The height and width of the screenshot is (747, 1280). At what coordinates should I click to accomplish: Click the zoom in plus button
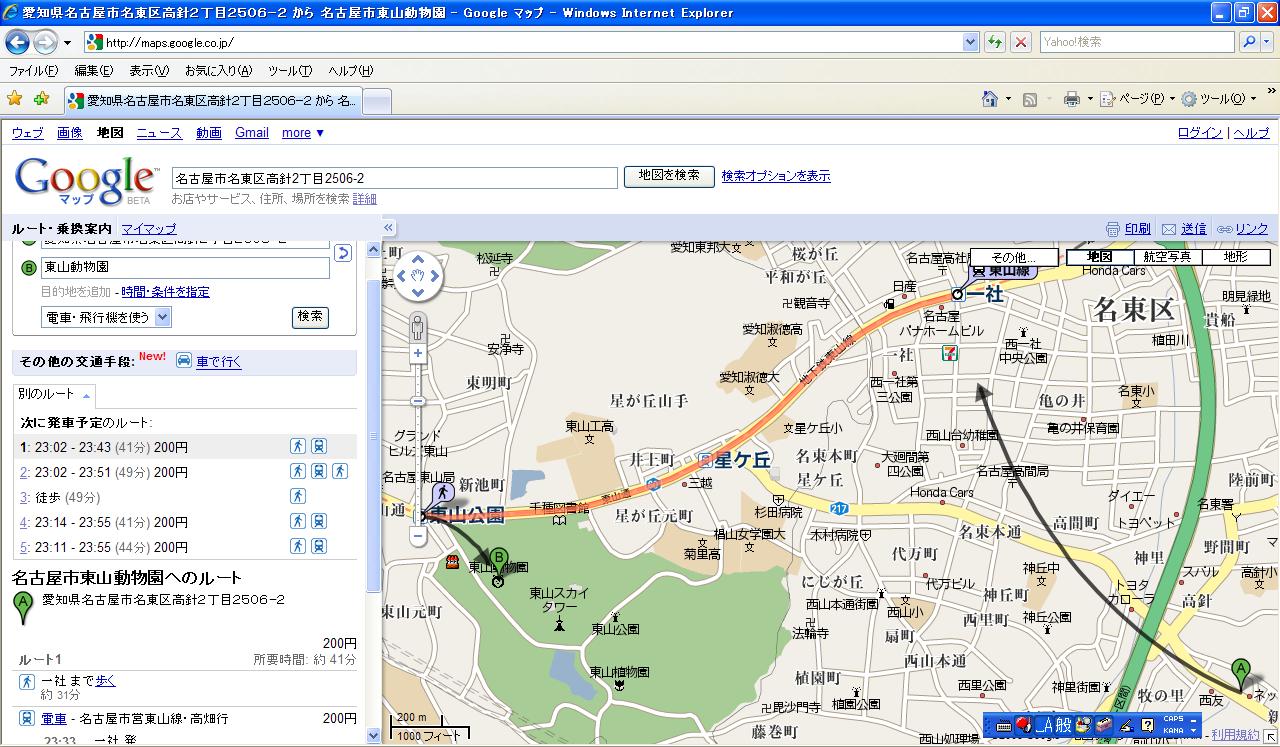point(418,353)
